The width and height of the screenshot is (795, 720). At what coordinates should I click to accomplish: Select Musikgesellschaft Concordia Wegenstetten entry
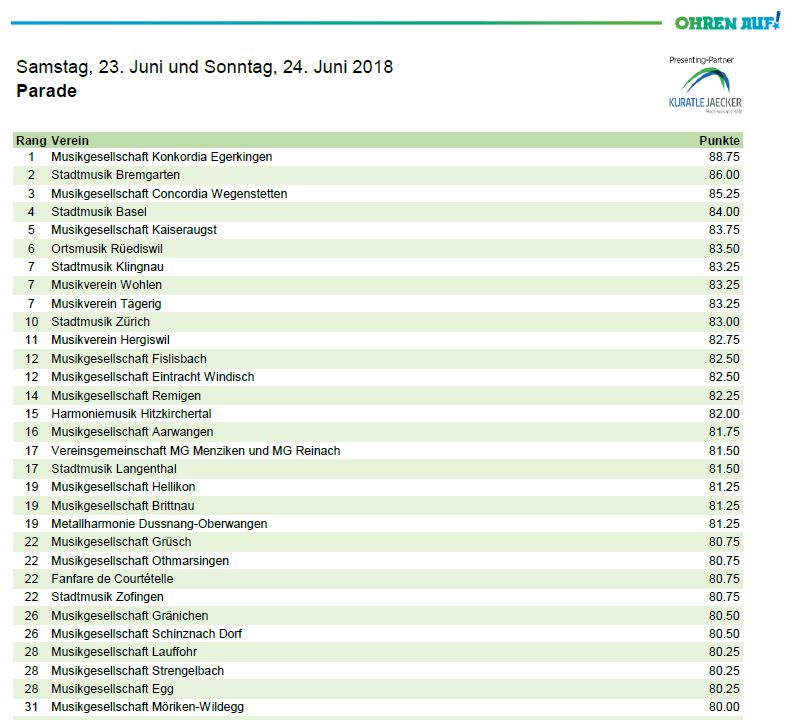[169, 193]
